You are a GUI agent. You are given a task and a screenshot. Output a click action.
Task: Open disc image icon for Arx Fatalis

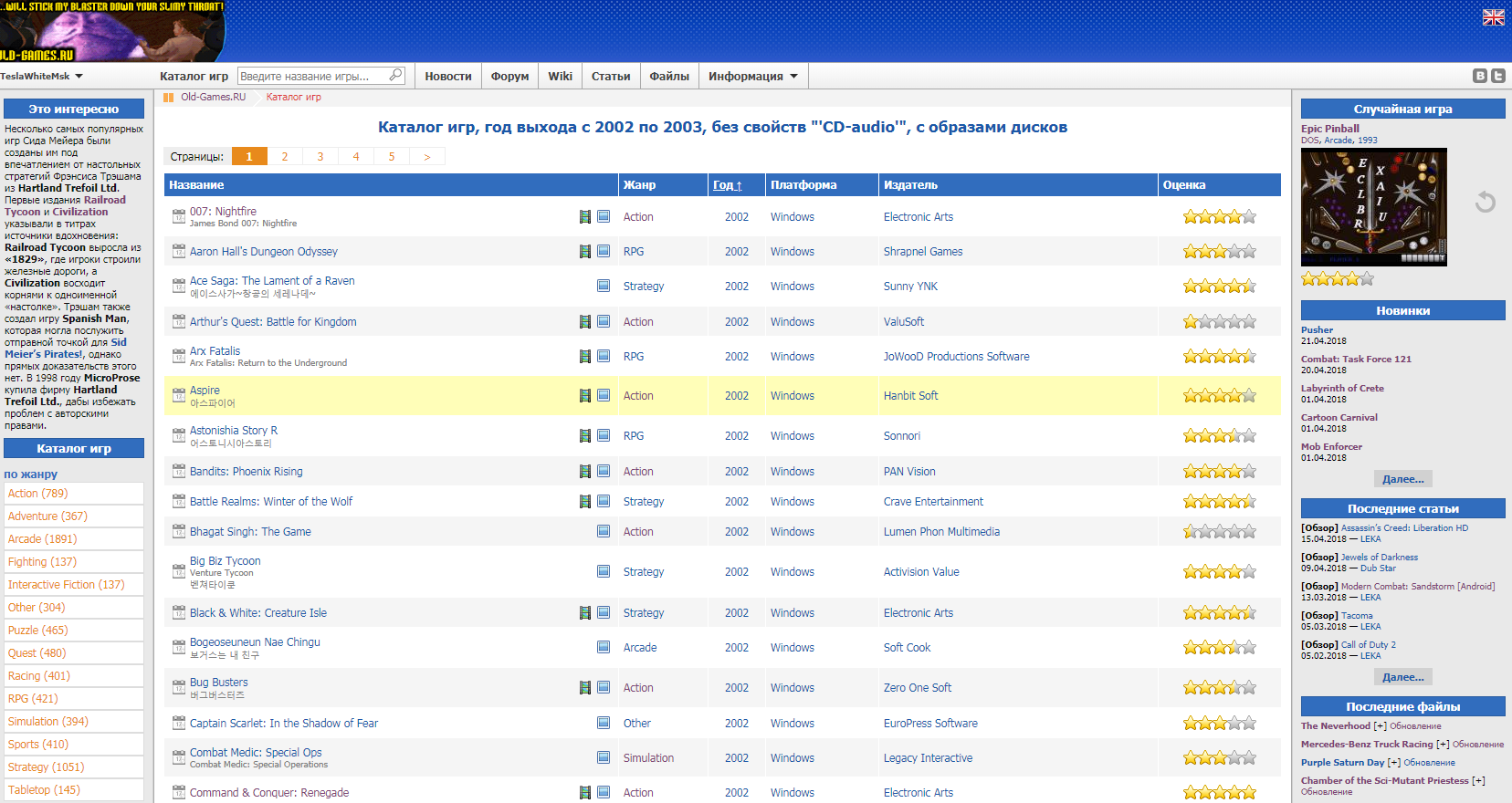604,356
